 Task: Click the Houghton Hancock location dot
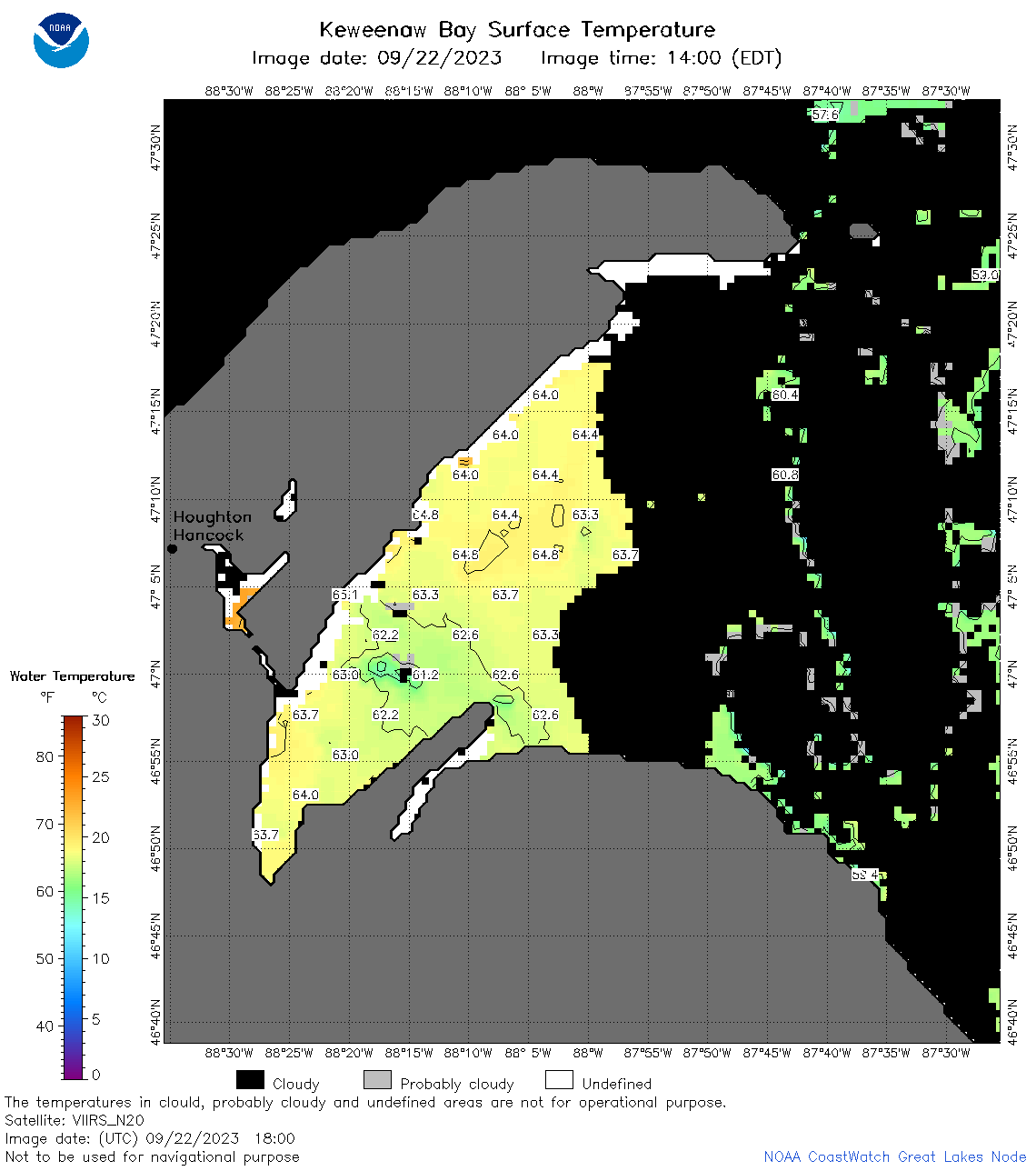click(x=172, y=549)
